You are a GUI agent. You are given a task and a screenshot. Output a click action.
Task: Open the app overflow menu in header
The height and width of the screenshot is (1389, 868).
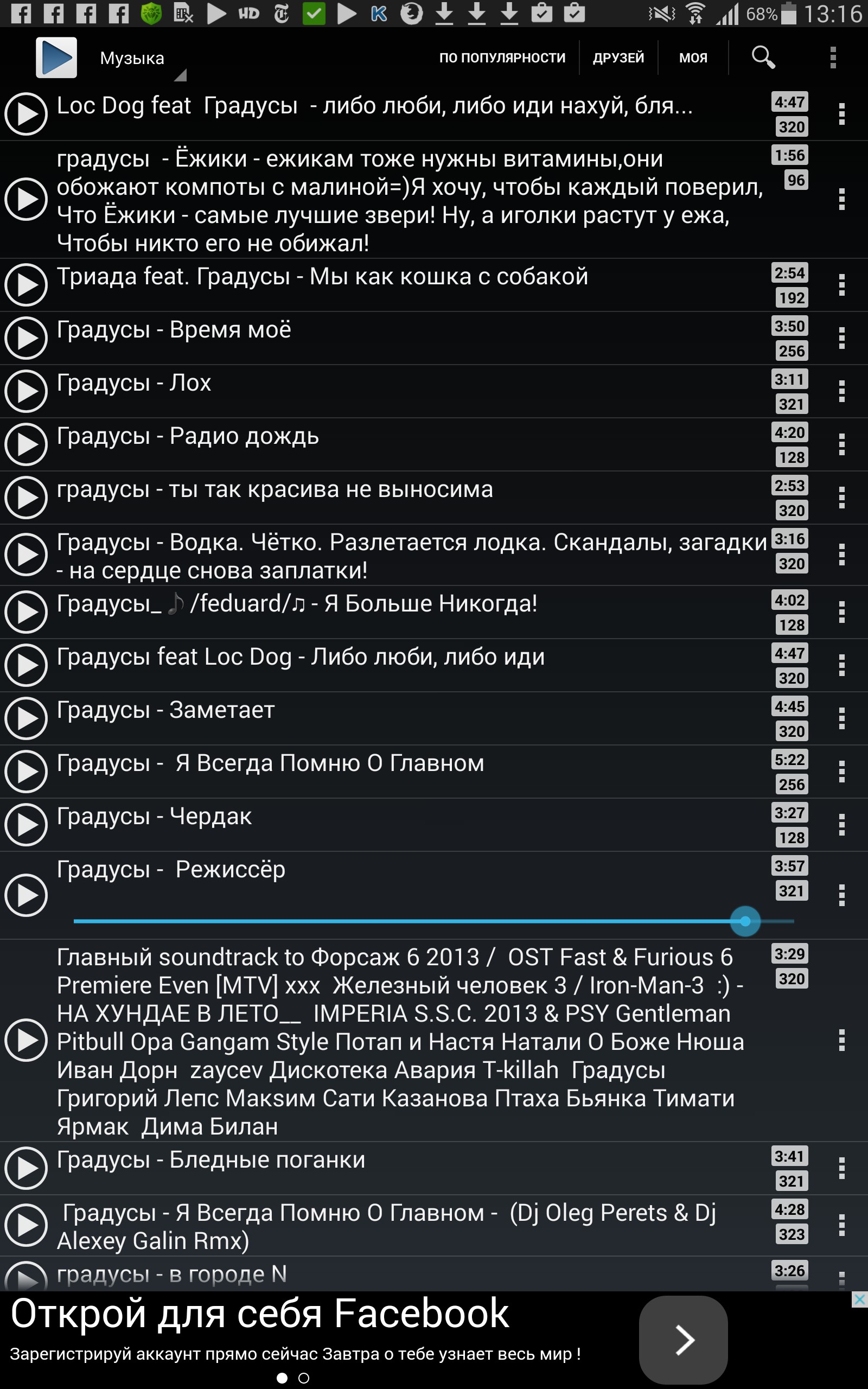[833, 58]
